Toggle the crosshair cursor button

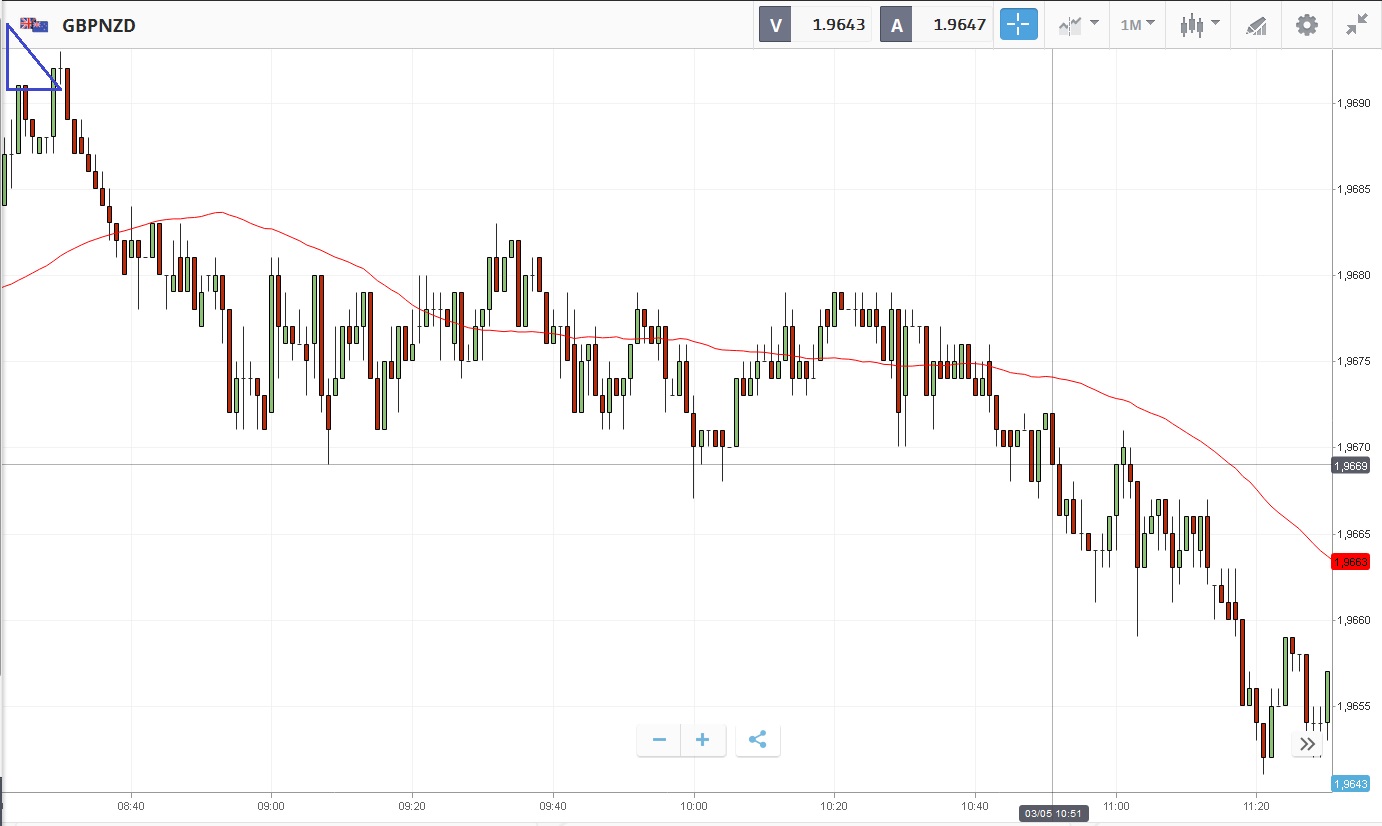1019,25
